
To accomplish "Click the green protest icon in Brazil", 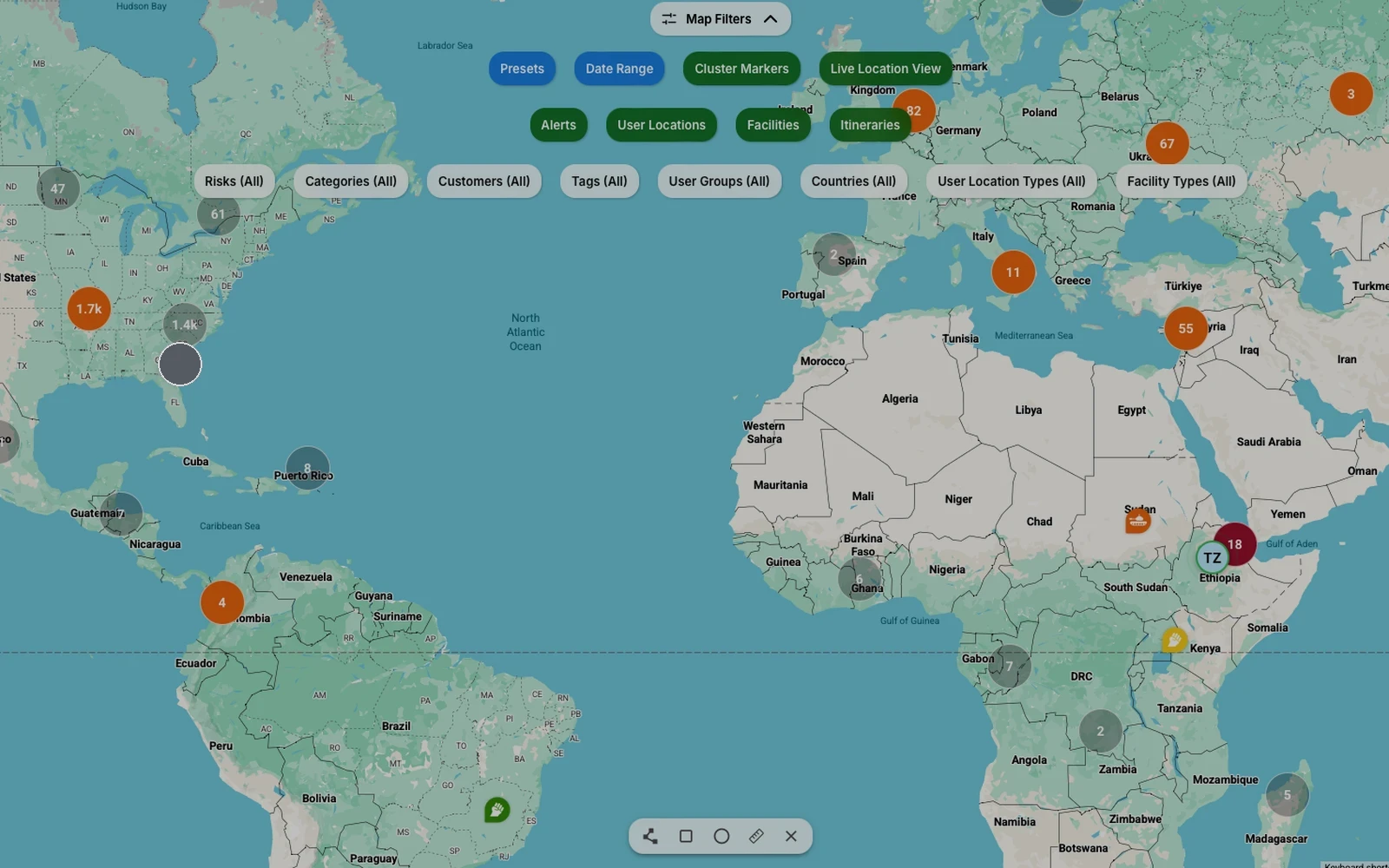I will [x=497, y=810].
